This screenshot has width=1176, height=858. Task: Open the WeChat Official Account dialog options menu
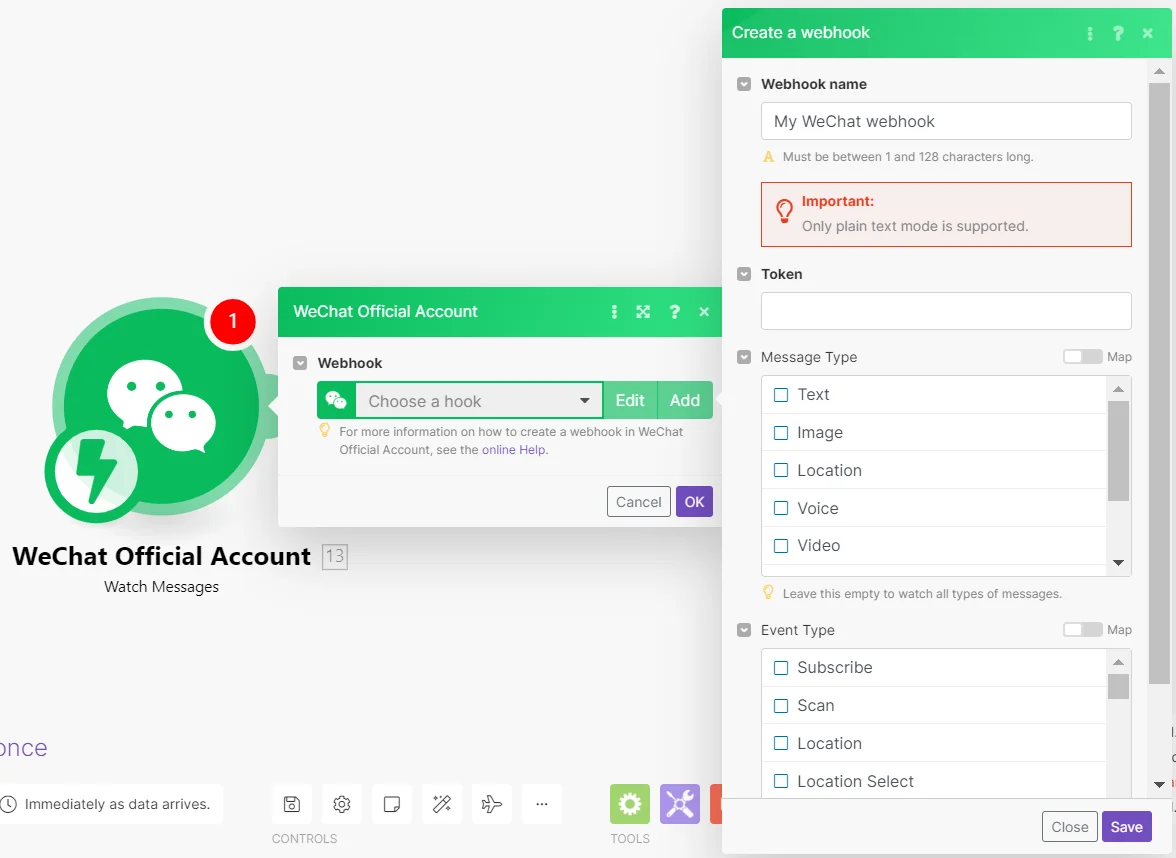614,312
